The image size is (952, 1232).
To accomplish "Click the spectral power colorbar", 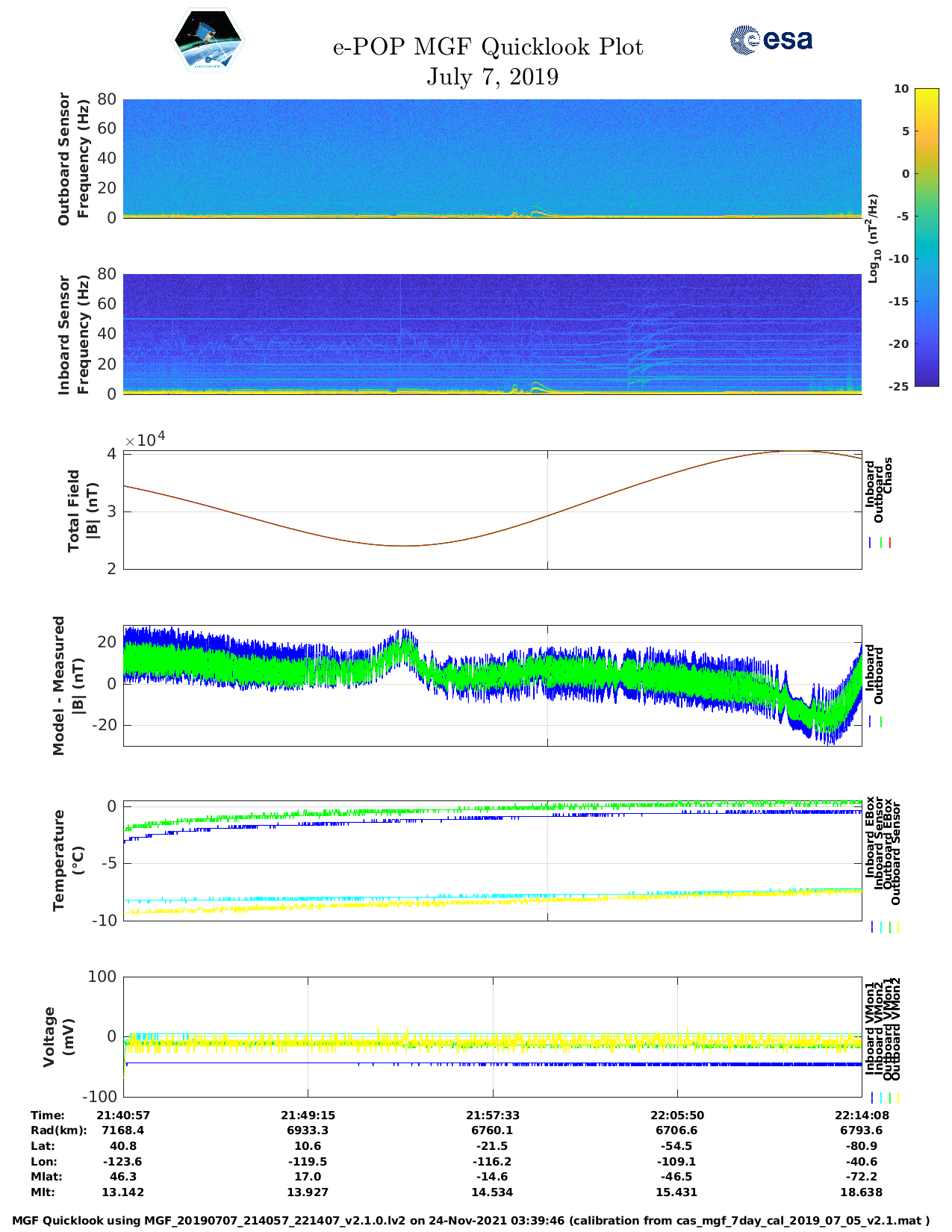I will [905, 237].
